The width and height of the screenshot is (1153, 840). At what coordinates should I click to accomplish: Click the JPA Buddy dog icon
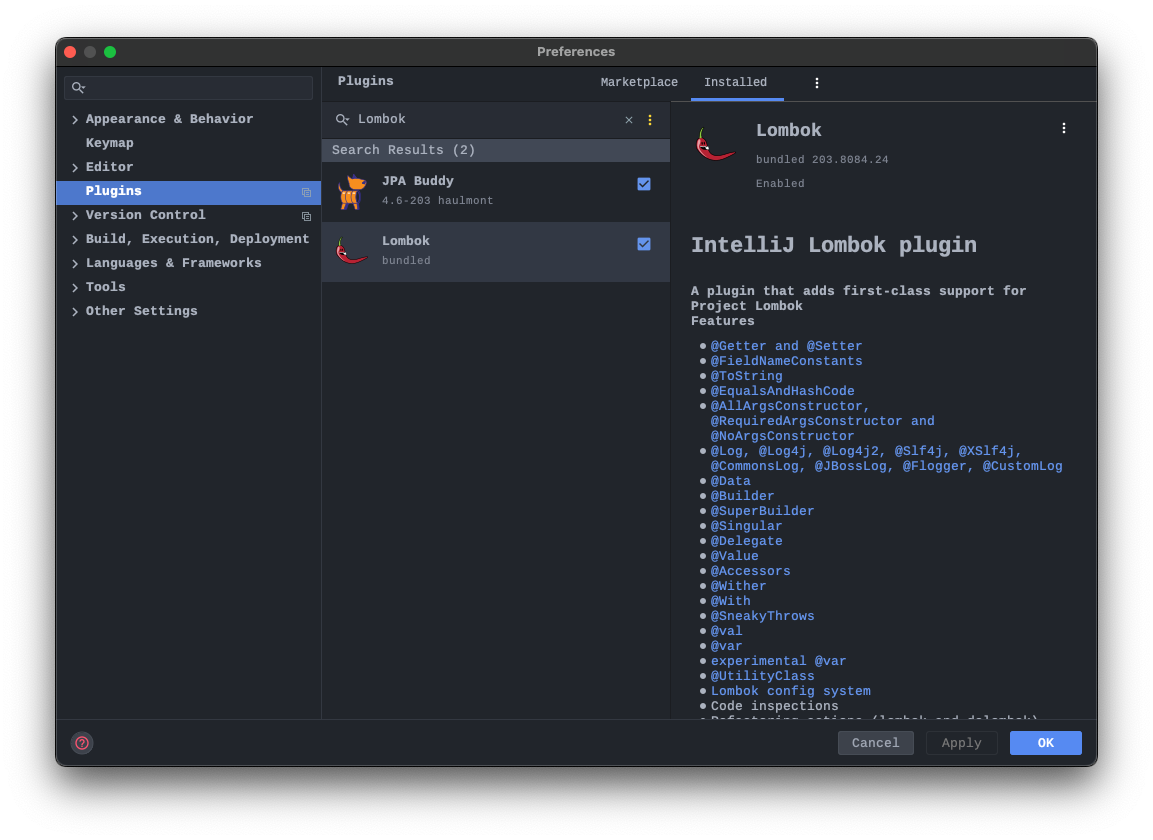click(352, 191)
